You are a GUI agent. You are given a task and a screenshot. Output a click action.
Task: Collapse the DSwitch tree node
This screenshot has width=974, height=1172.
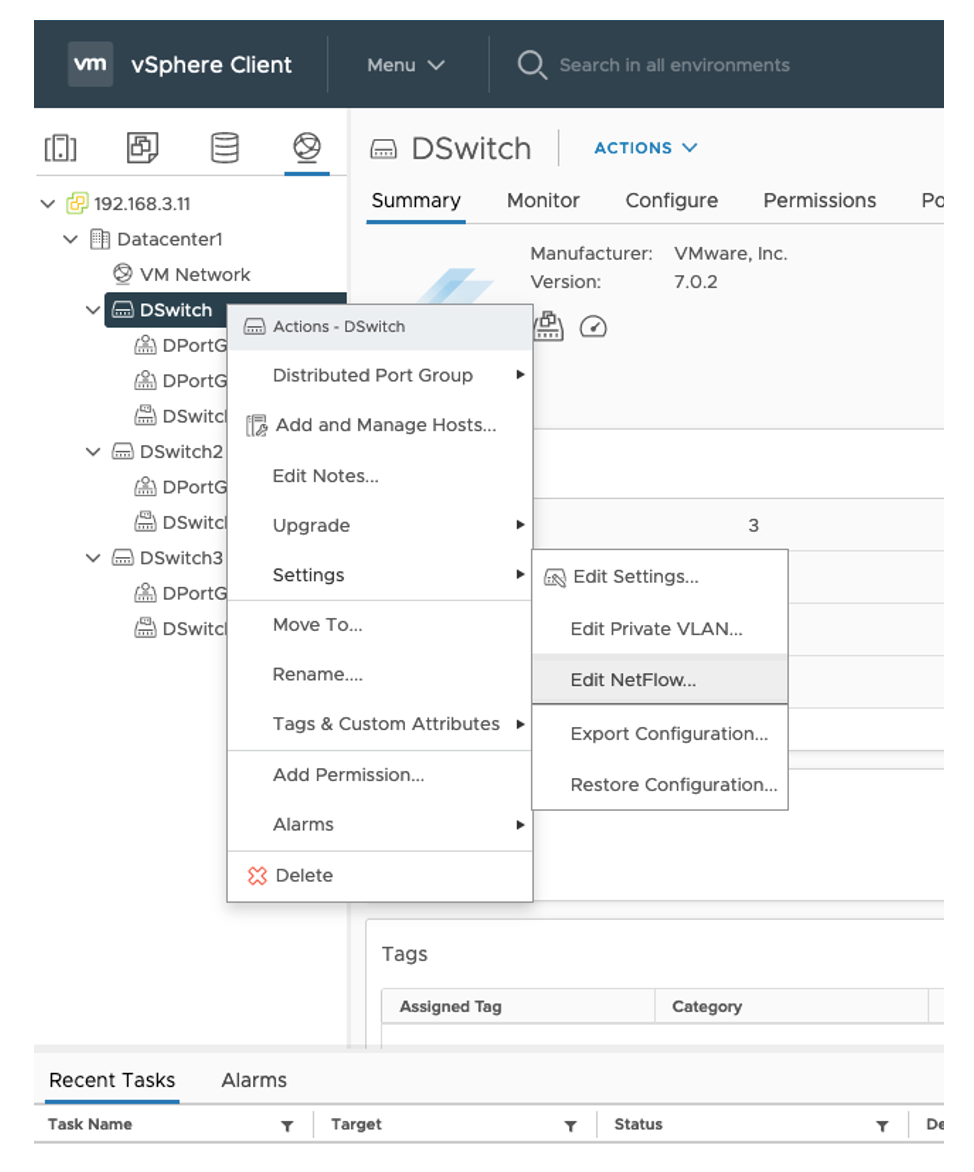pyautogui.click(x=93, y=309)
